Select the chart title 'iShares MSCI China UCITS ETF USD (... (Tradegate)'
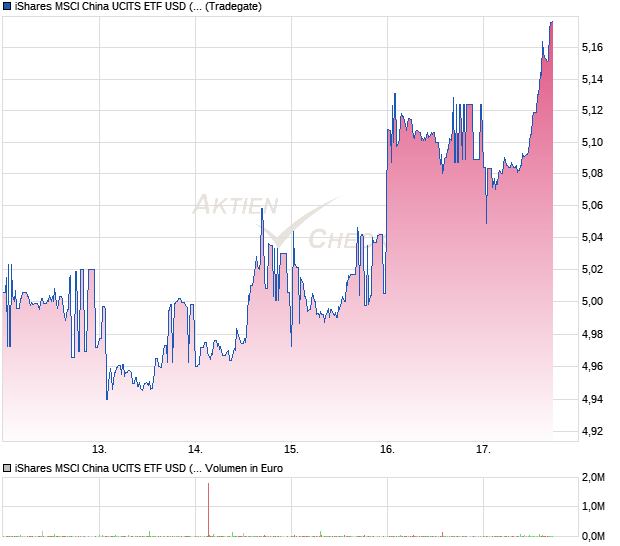Viewport: 620px width, 546px height. coord(138,7)
